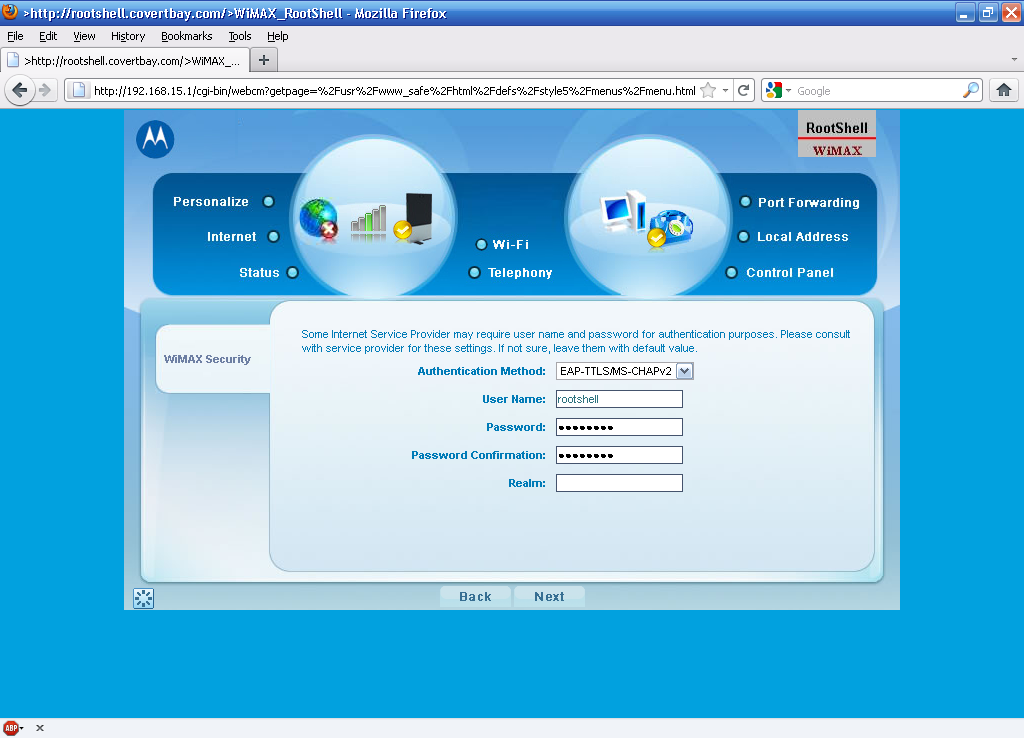Open the Help menu

(278, 36)
